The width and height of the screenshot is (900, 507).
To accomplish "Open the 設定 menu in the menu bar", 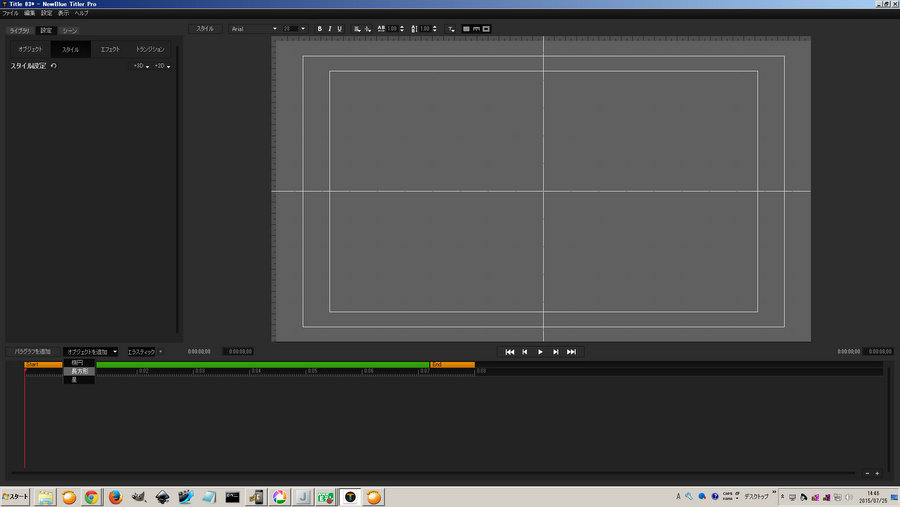I will [x=46, y=13].
